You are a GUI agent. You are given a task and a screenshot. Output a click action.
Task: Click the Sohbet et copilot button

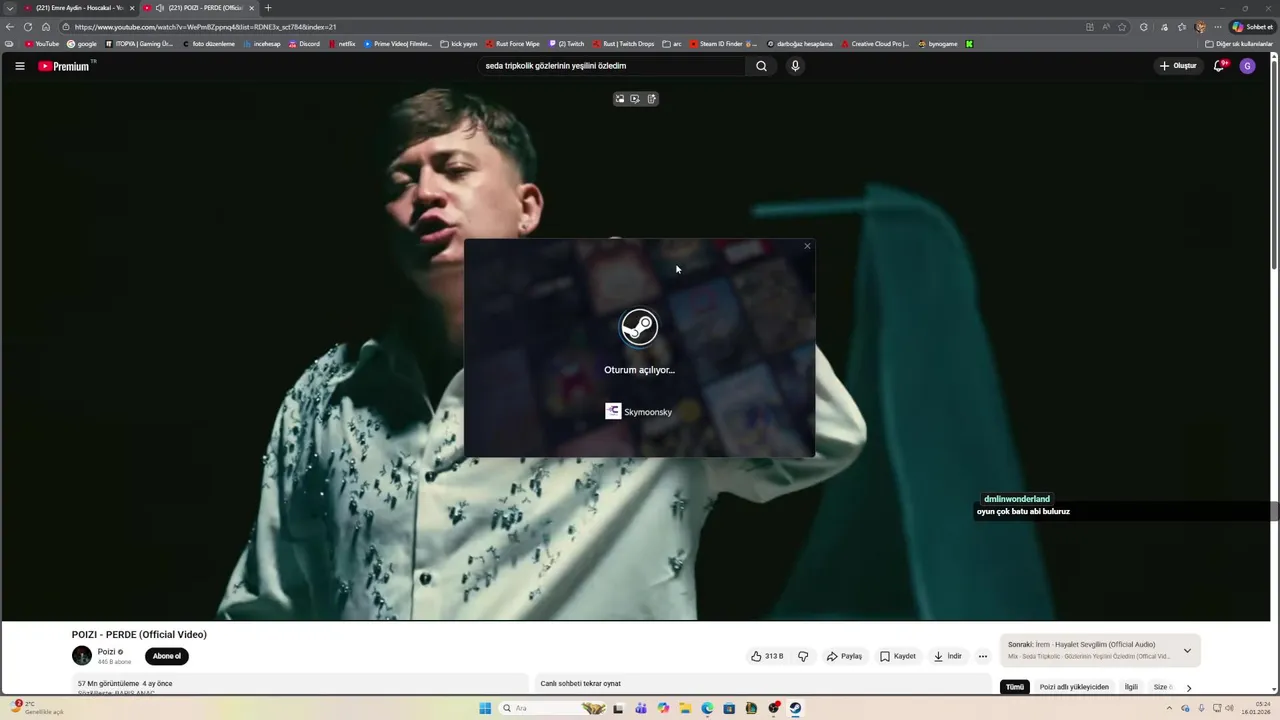pos(1253,27)
